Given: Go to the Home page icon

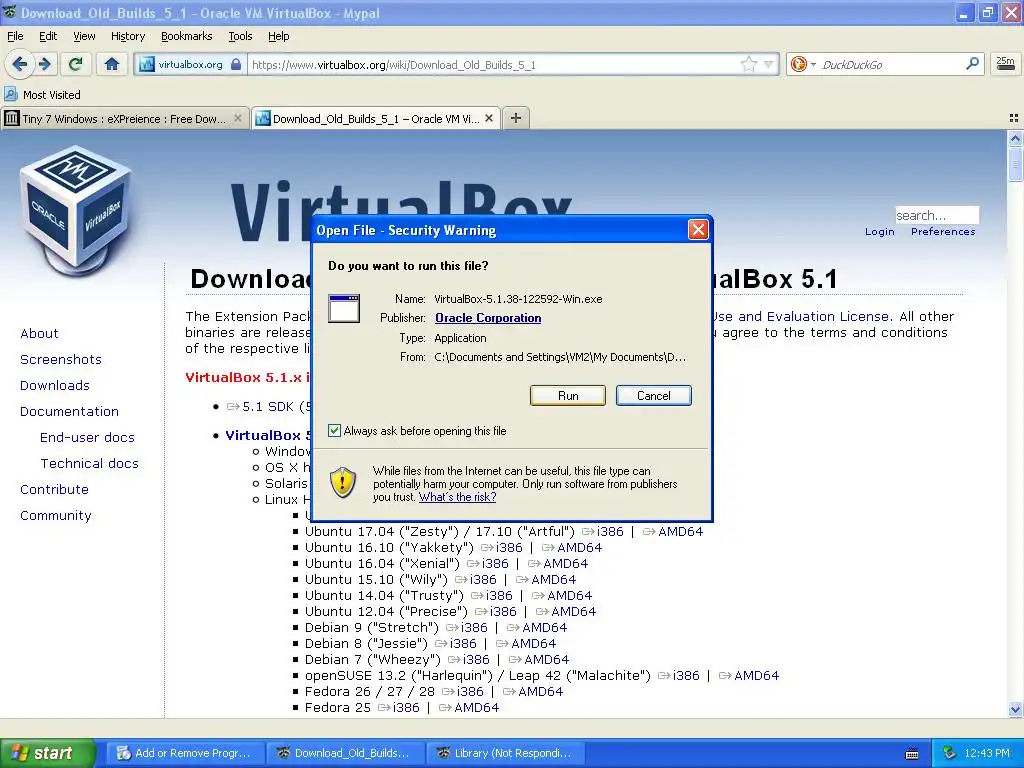Looking at the screenshot, I should point(112,64).
